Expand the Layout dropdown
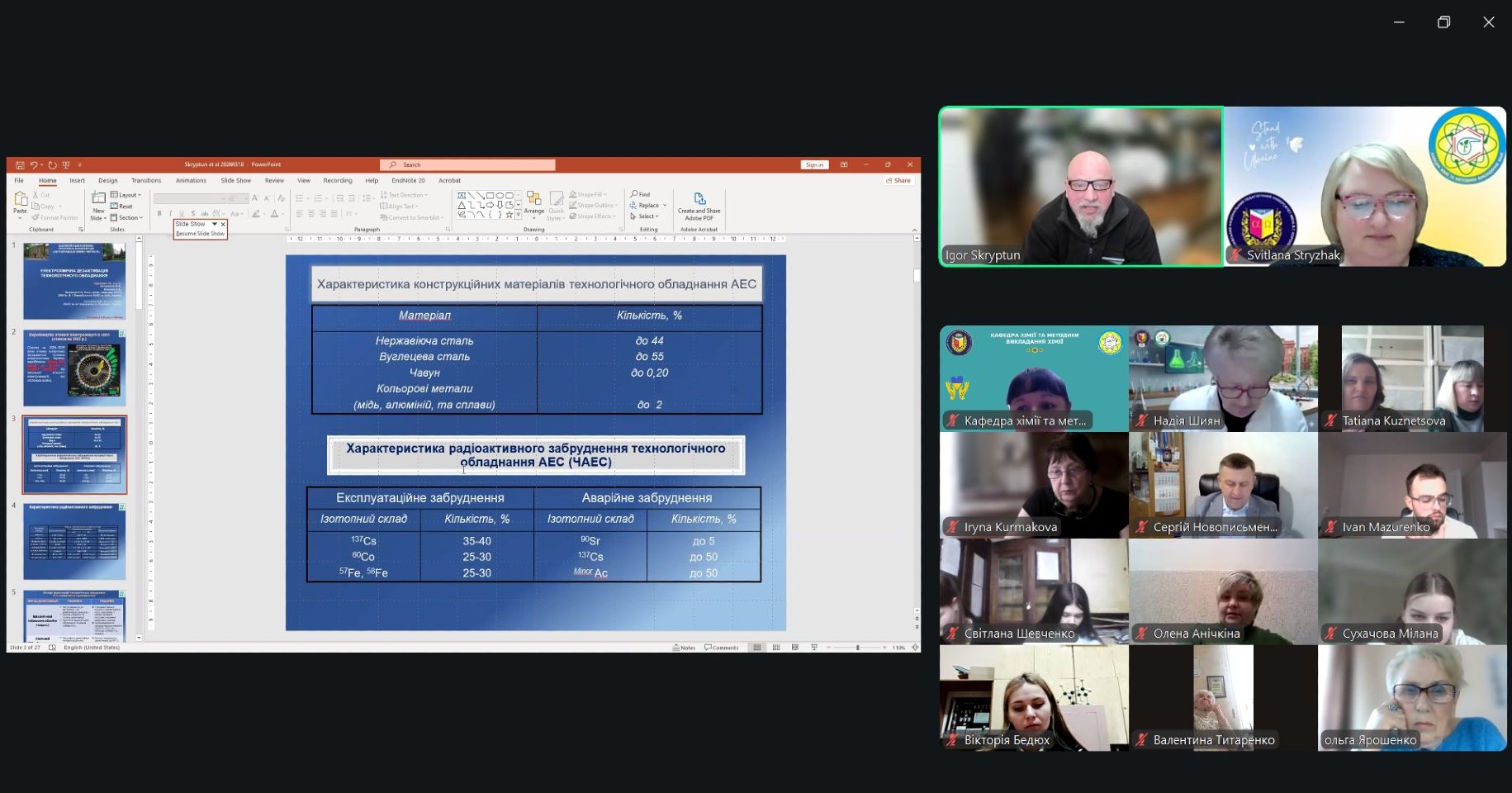Image resolution: width=1512 pixels, height=793 pixels. pos(126,196)
